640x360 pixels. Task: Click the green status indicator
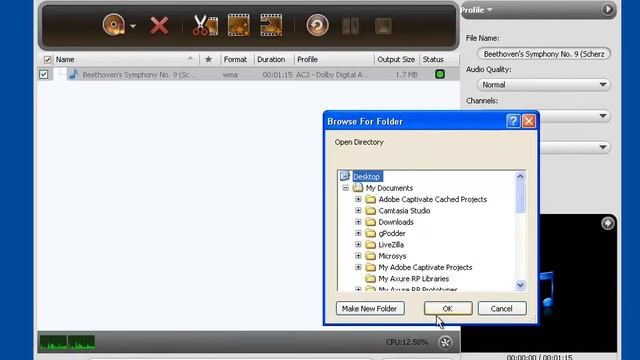(x=440, y=74)
